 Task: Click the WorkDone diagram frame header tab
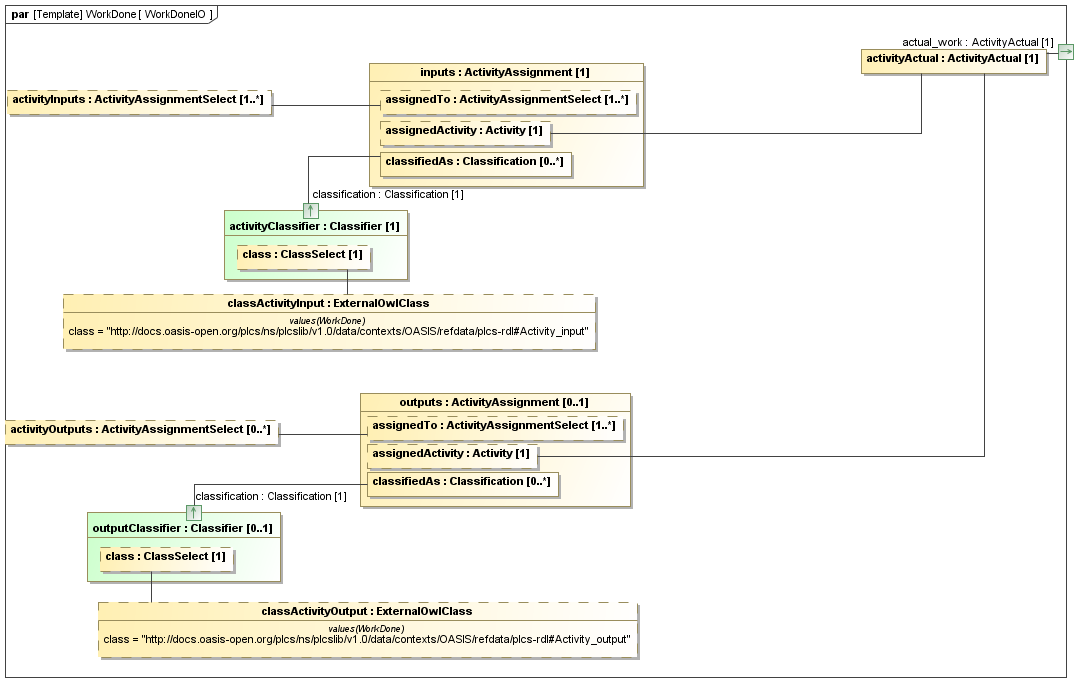(x=110, y=14)
